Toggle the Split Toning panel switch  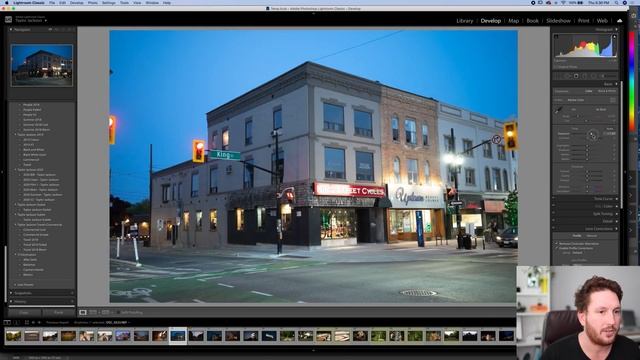pyautogui.click(x=554, y=214)
